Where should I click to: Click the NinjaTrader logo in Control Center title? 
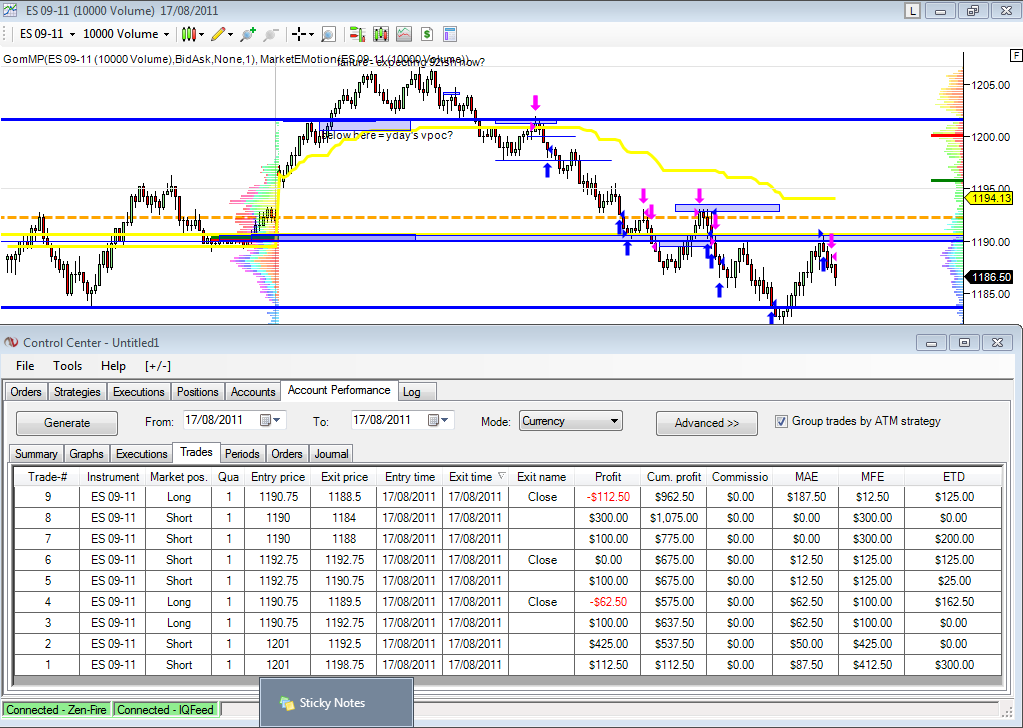[10, 342]
